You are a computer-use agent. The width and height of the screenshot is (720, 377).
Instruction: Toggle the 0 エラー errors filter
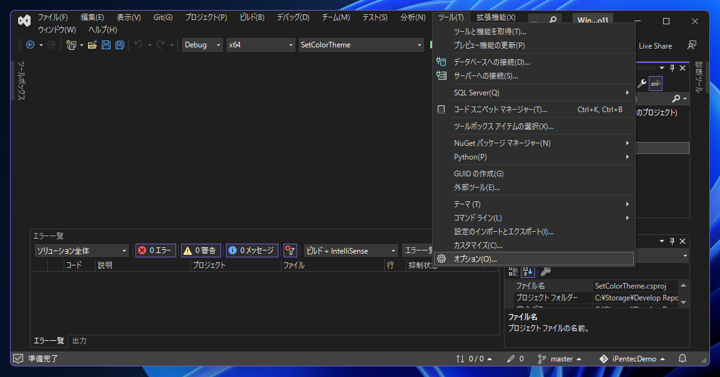coord(155,250)
